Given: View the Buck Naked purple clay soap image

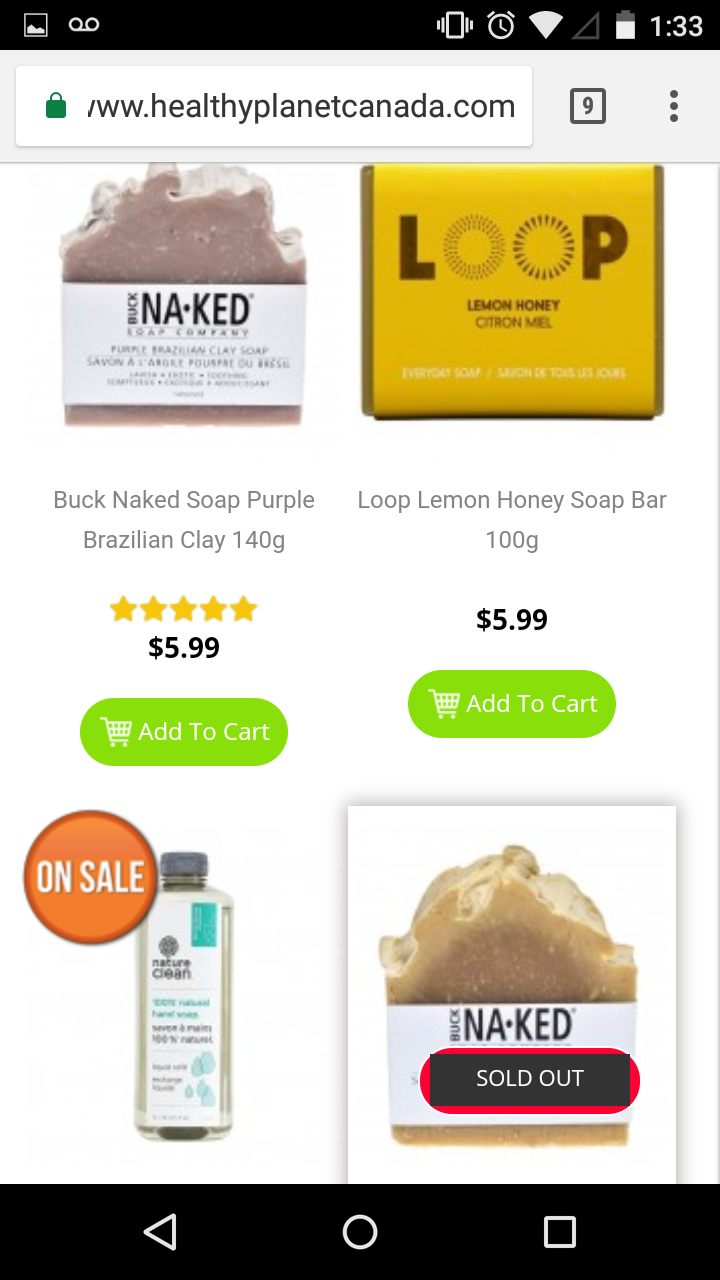Looking at the screenshot, I should point(184,298).
